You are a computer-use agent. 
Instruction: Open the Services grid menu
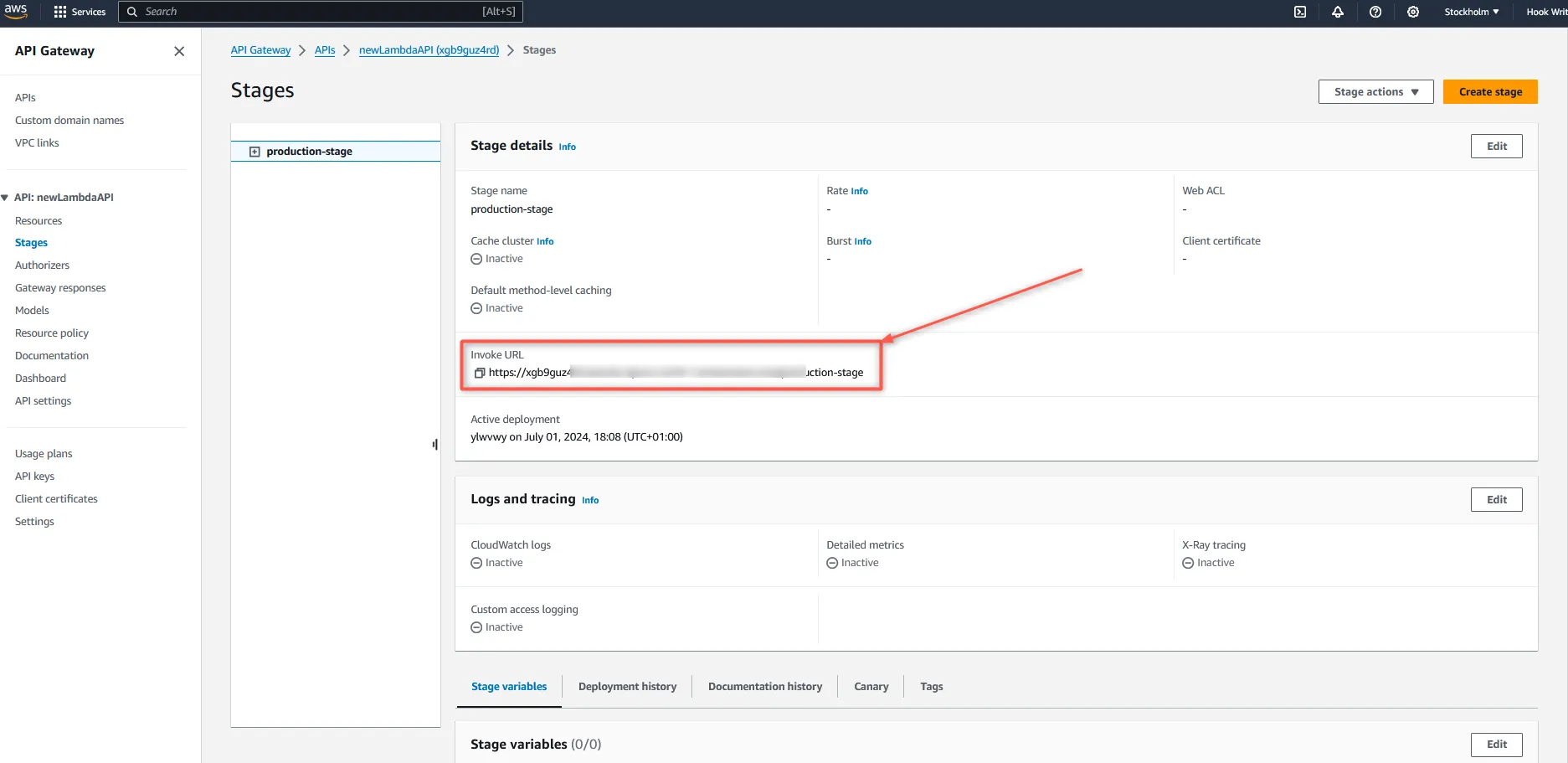coord(80,12)
